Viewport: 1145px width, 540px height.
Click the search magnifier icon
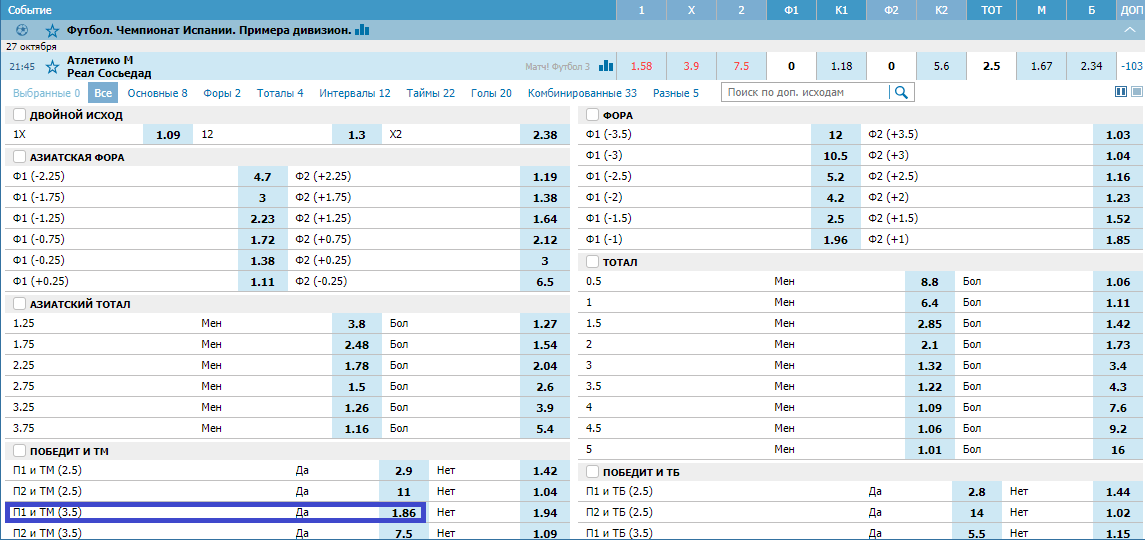click(x=901, y=92)
